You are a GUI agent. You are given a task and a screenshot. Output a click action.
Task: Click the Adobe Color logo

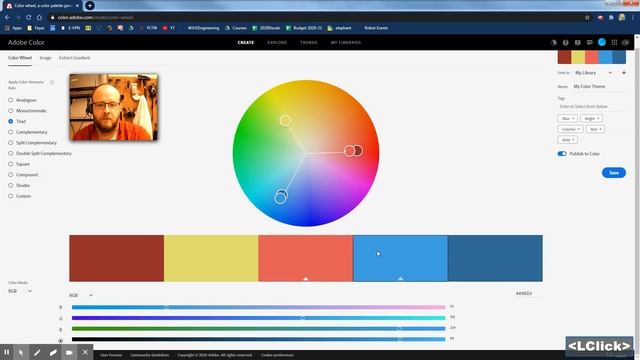click(x=26, y=42)
